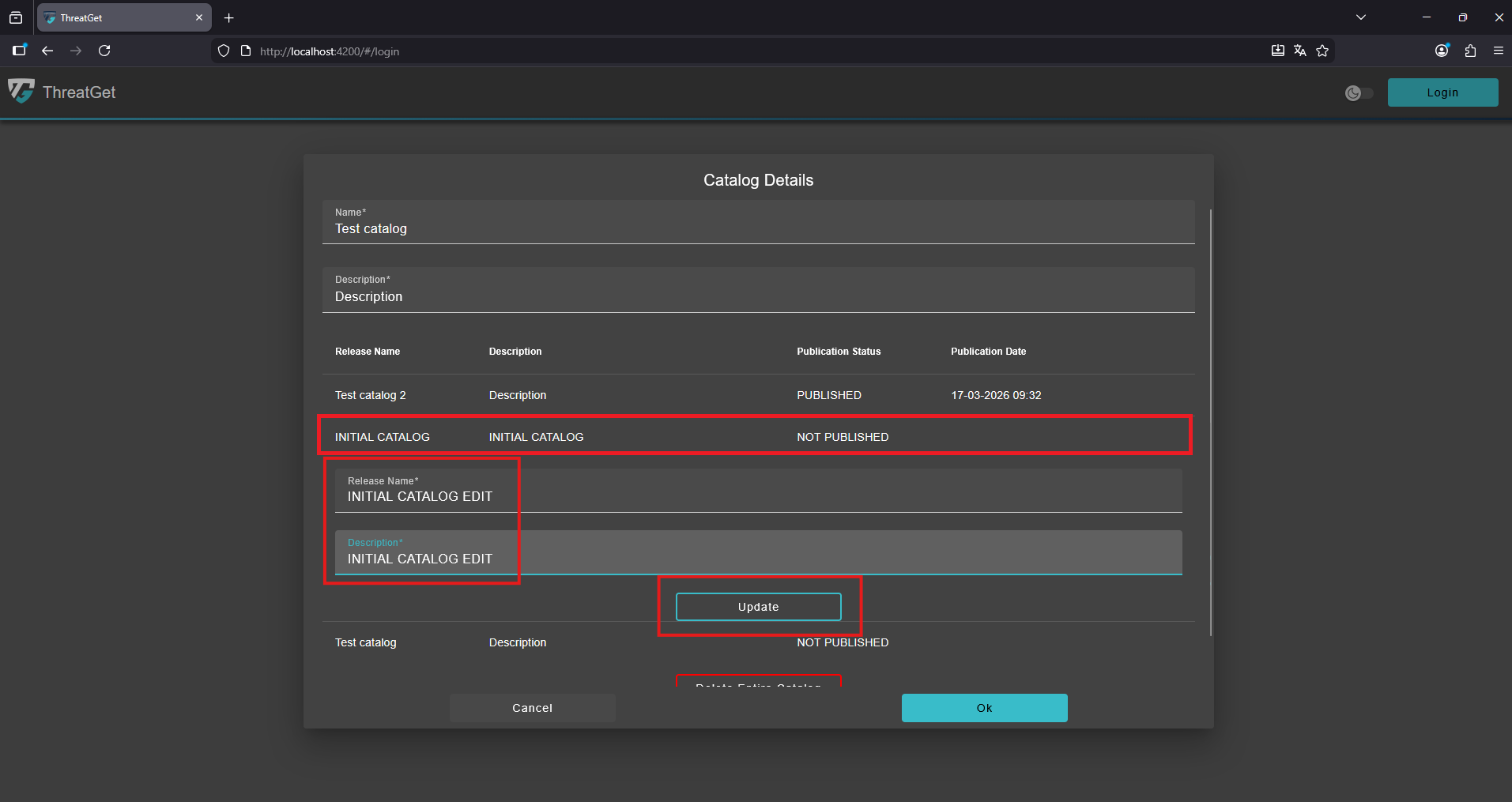Image resolution: width=1512 pixels, height=802 pixels.
Task: Open the list all tabs dropdown
Action: coord(1361,17)
